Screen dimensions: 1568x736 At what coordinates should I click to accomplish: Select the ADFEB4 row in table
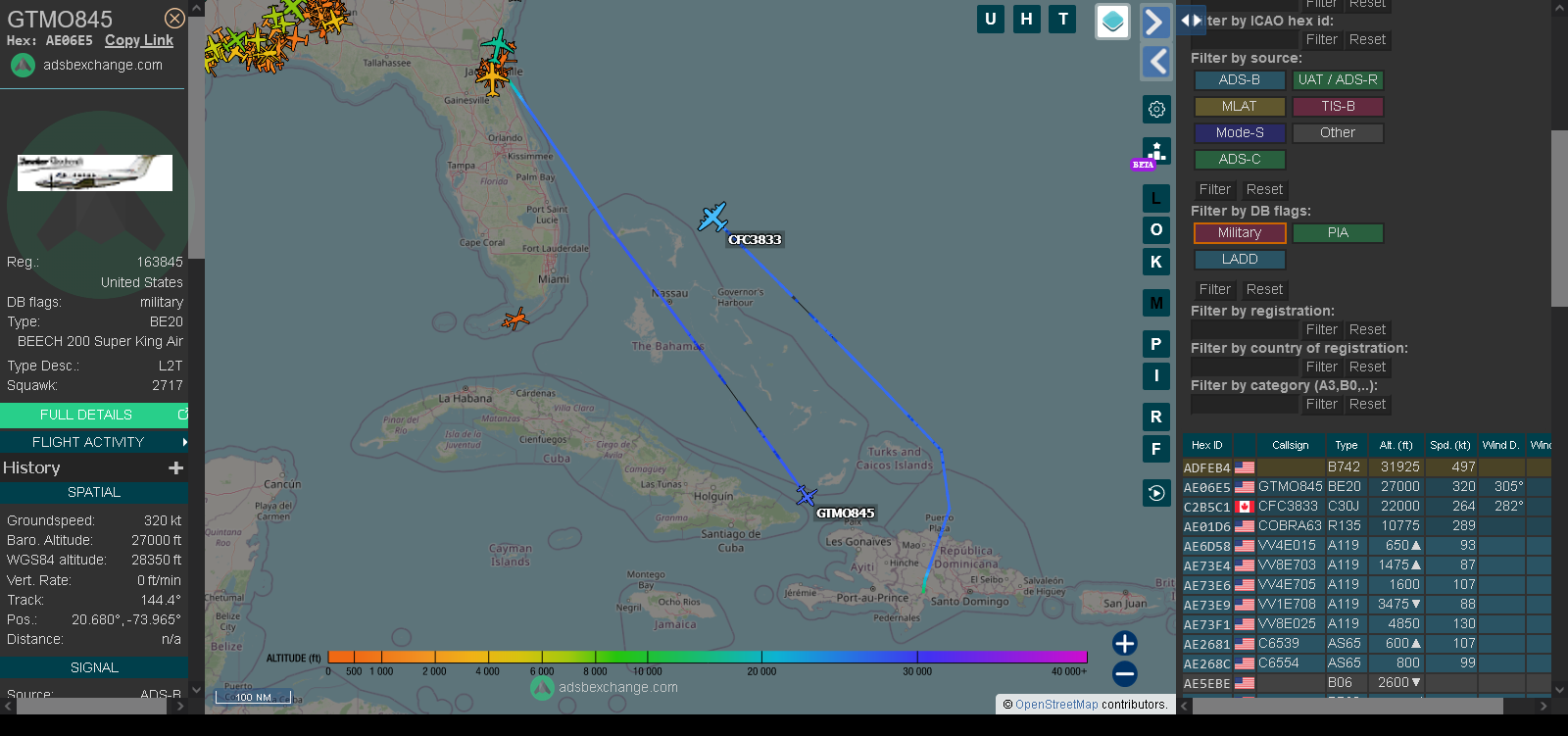pyautogui.click(x=1367, y=467)
